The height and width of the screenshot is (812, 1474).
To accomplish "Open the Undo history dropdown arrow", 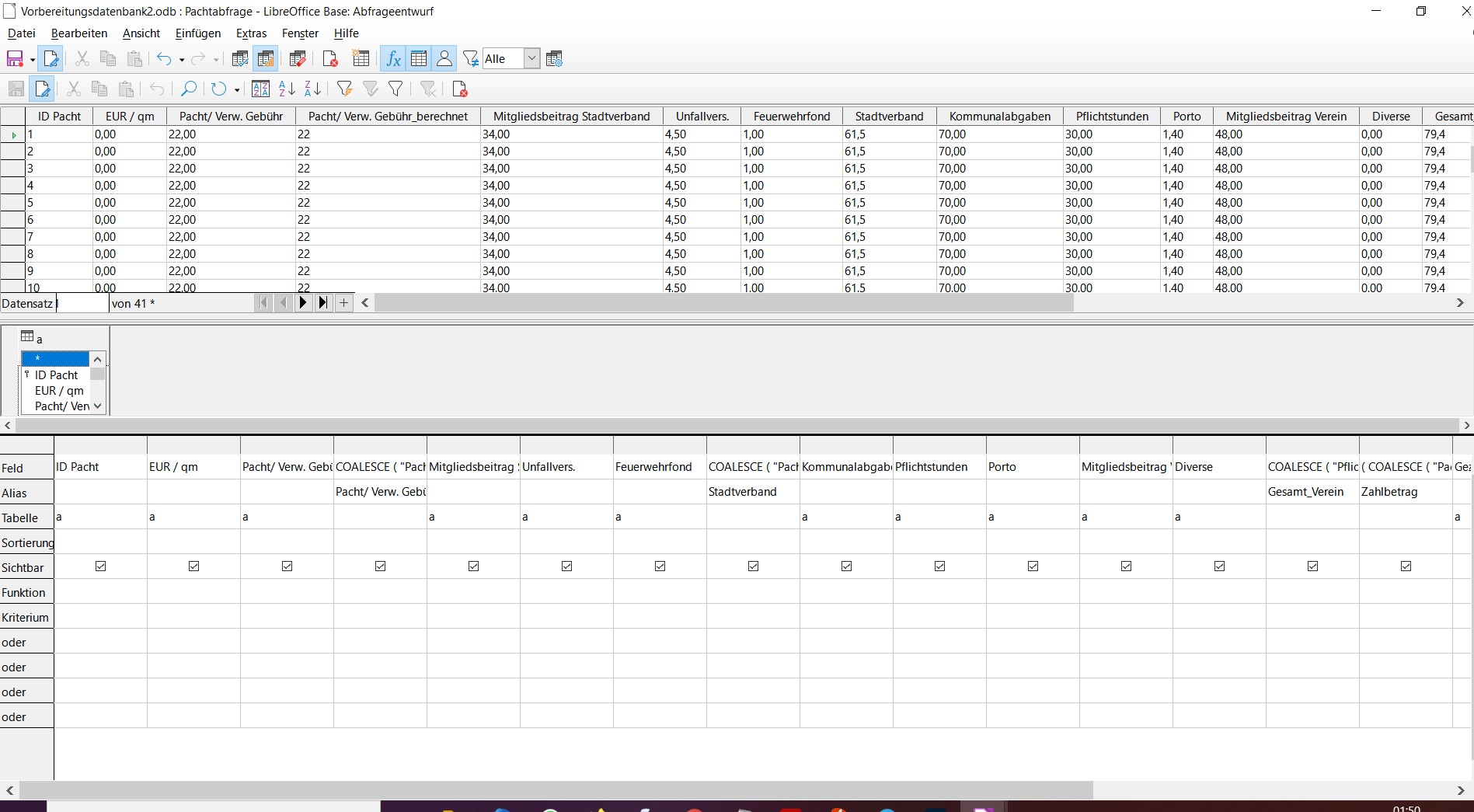I will click(181, 60).
